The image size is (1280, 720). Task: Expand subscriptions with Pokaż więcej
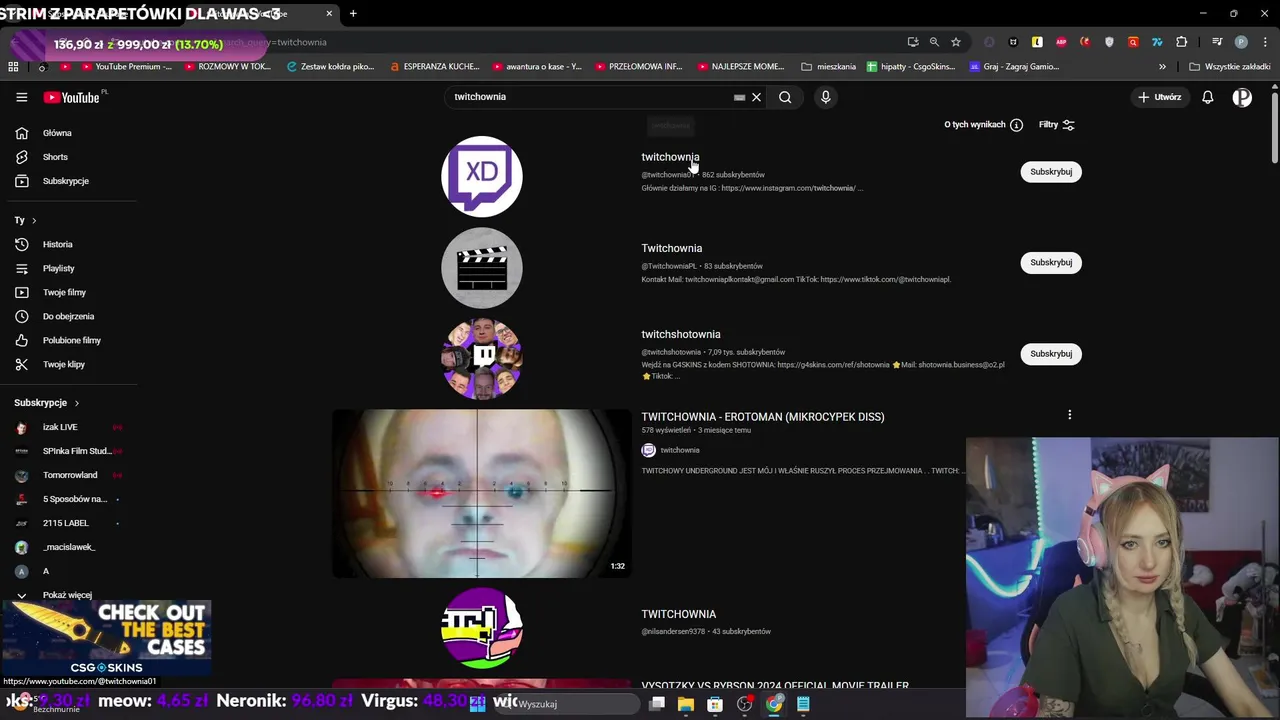pyautogui.click(x=68, y=595)
